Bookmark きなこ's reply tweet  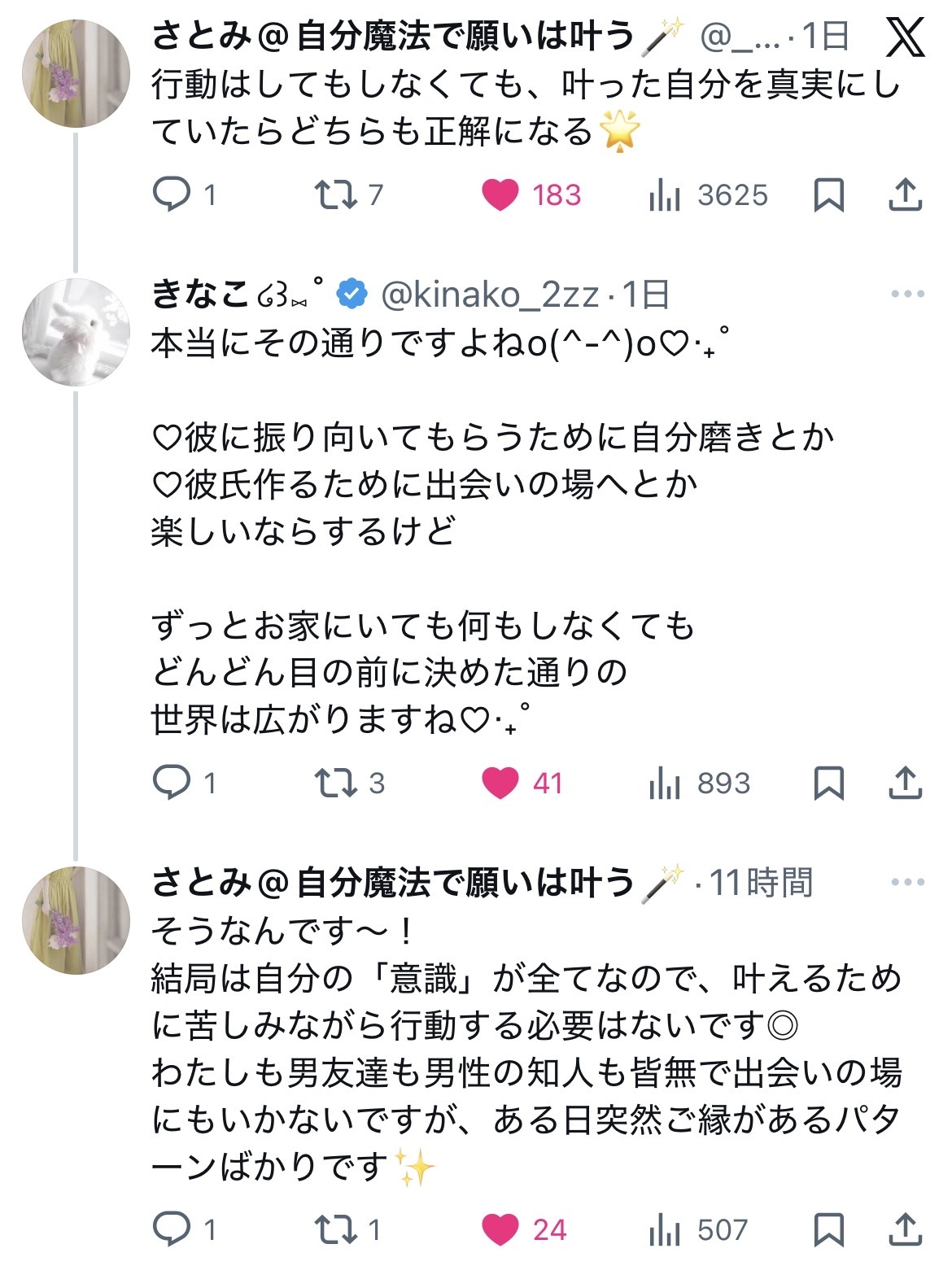828,783
